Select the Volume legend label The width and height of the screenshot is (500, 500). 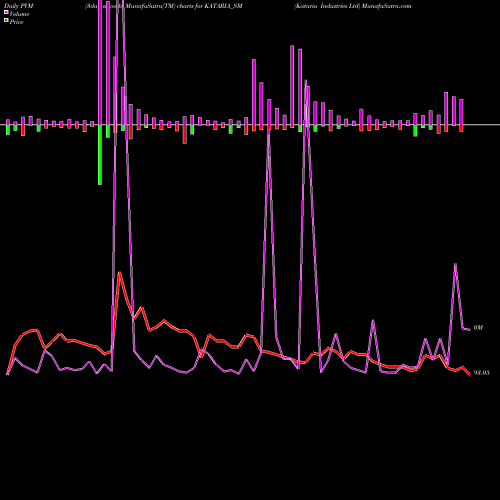[x=19, y=14]
